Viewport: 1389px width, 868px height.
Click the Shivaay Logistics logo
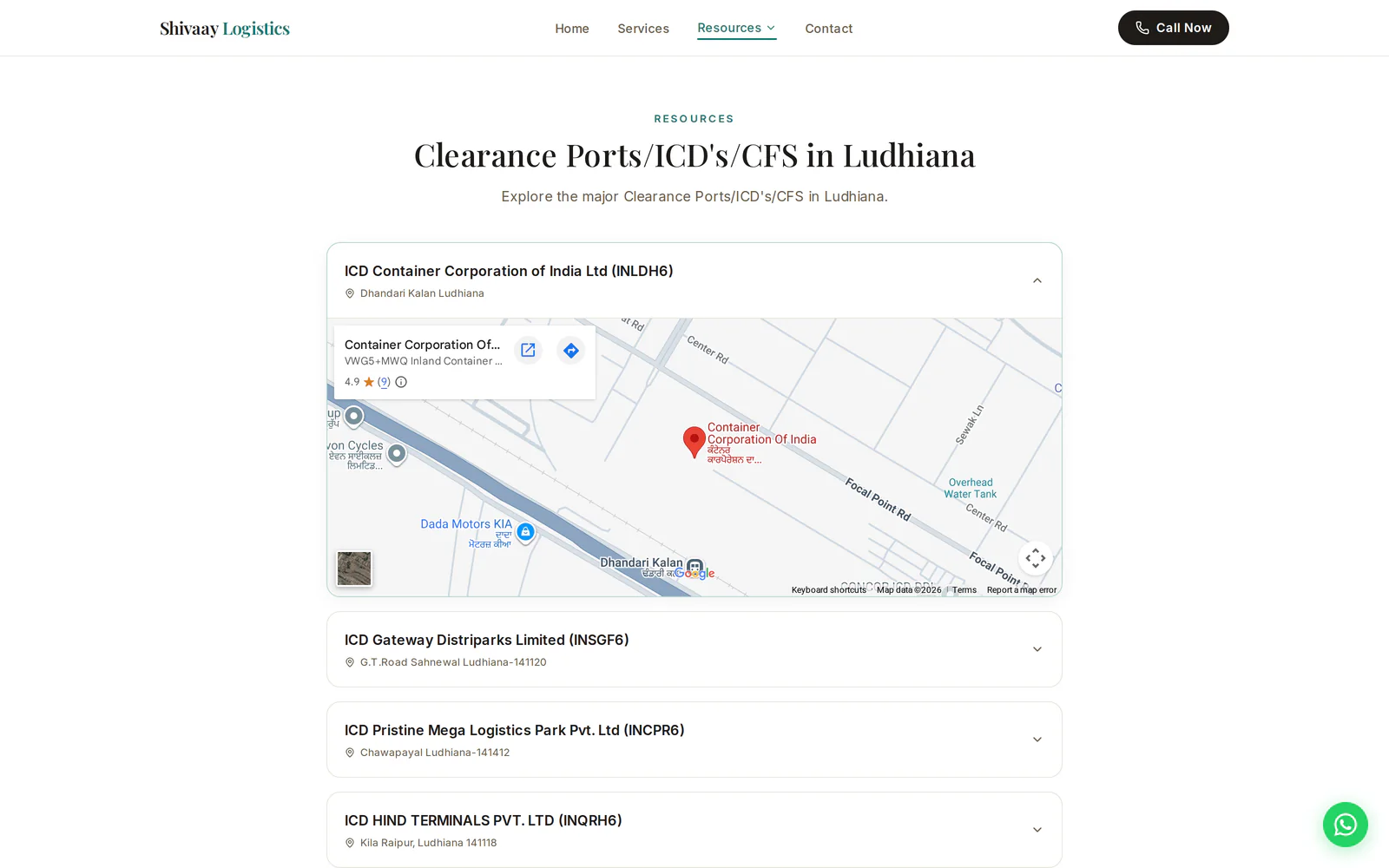pyautogui.click(x=225, y=29)
